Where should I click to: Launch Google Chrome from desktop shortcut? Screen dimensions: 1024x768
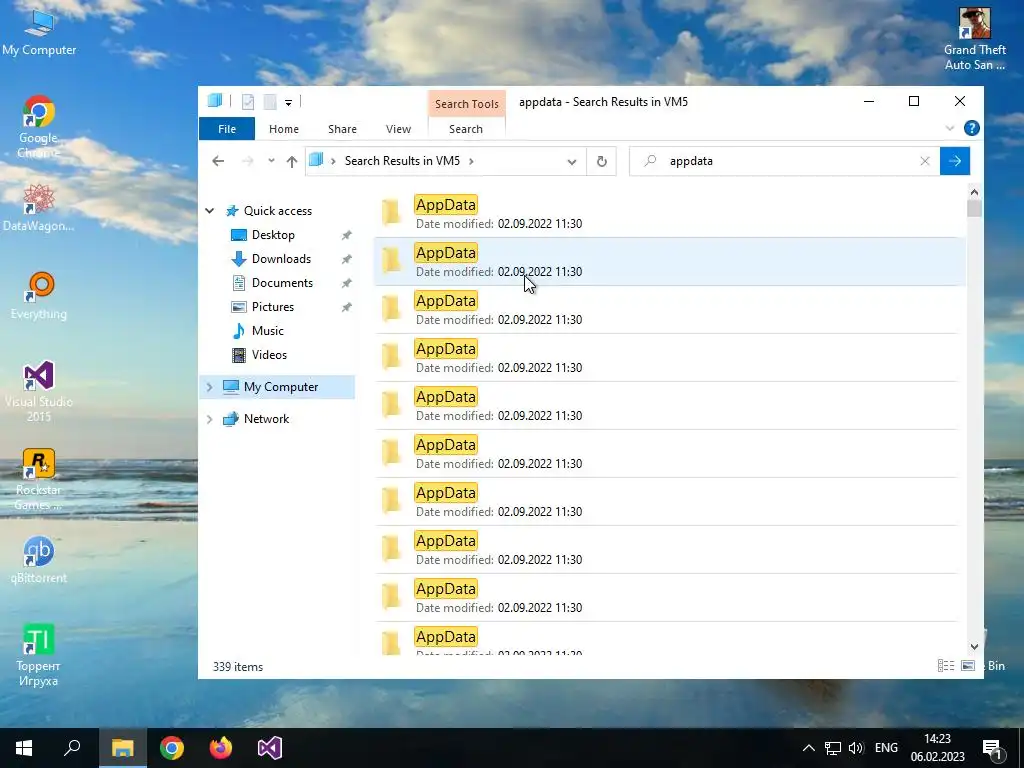pyautogui.click(x=39, y=127)
